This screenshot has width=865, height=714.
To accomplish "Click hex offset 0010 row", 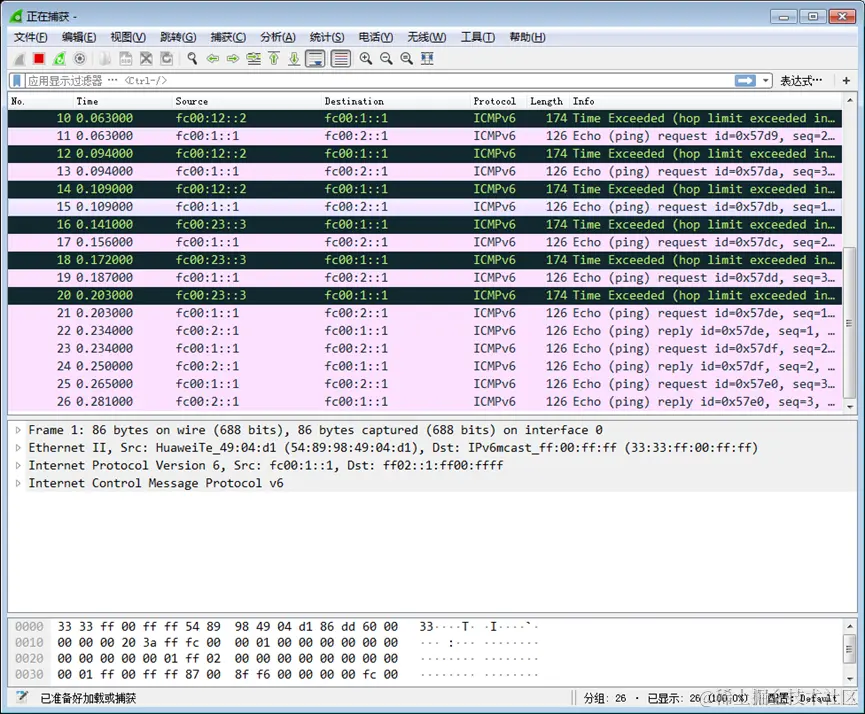I will click(276, 642).
